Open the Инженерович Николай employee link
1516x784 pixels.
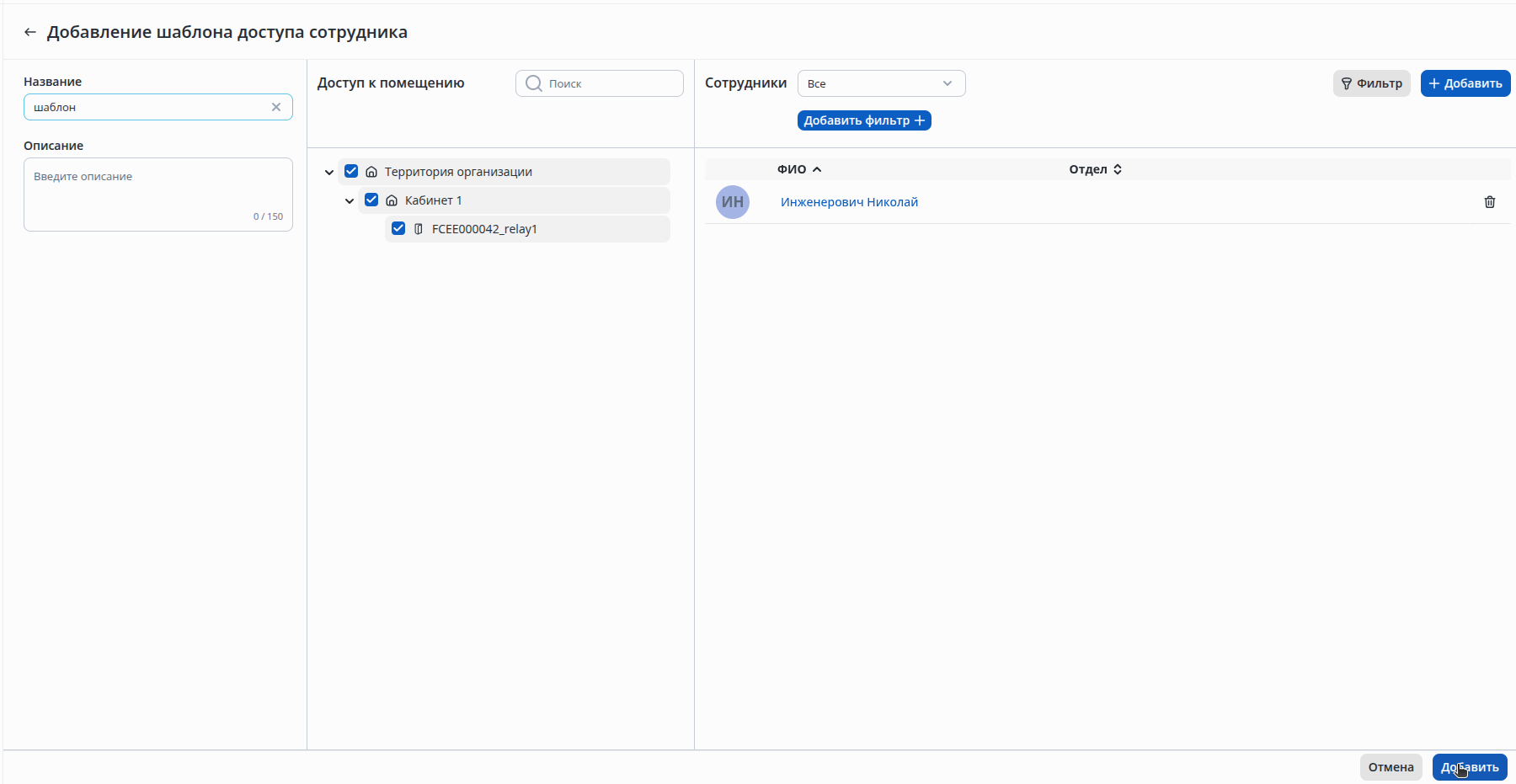(849, 202)
